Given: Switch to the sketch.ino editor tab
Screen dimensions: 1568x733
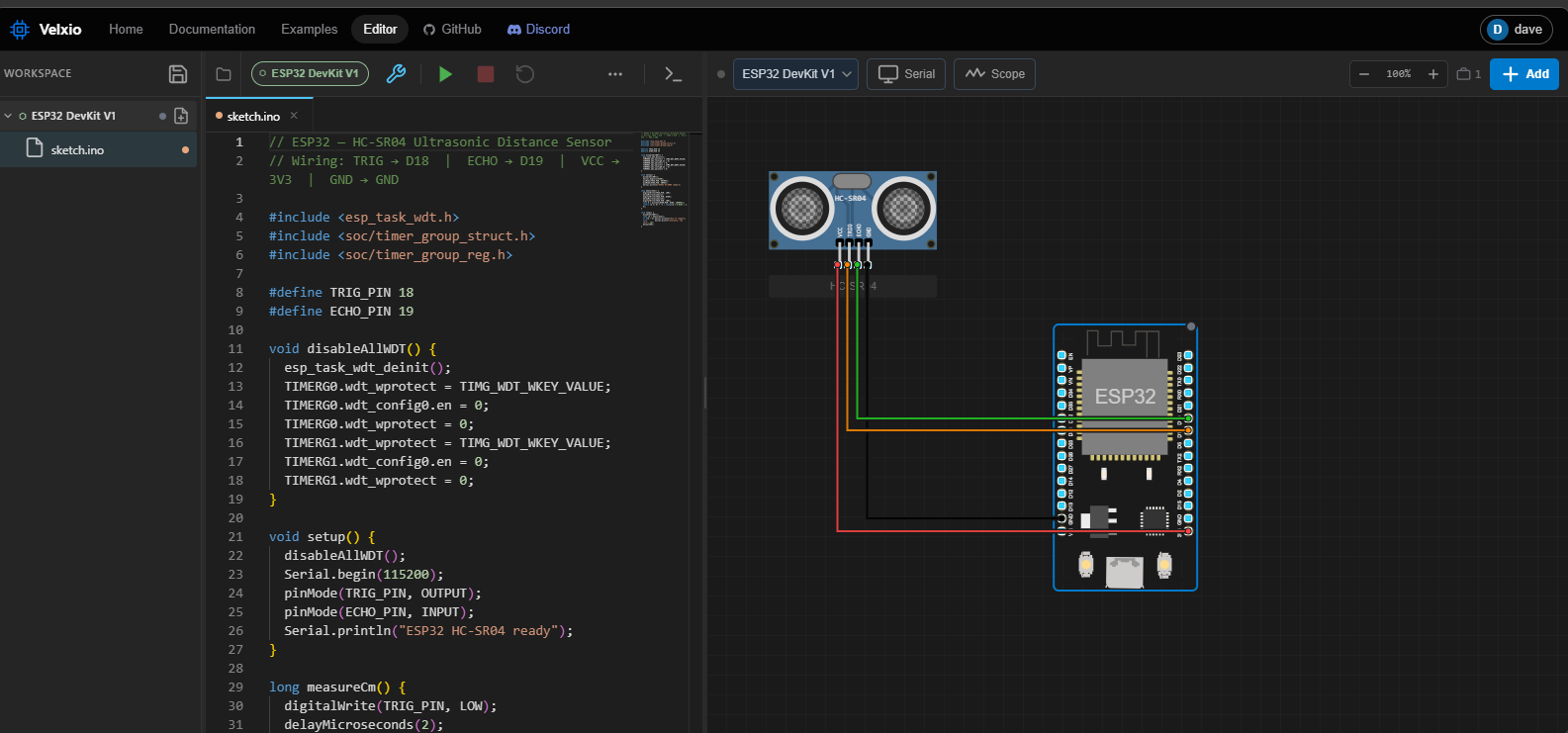Looking at the screenshot, I should coord(253,116).
